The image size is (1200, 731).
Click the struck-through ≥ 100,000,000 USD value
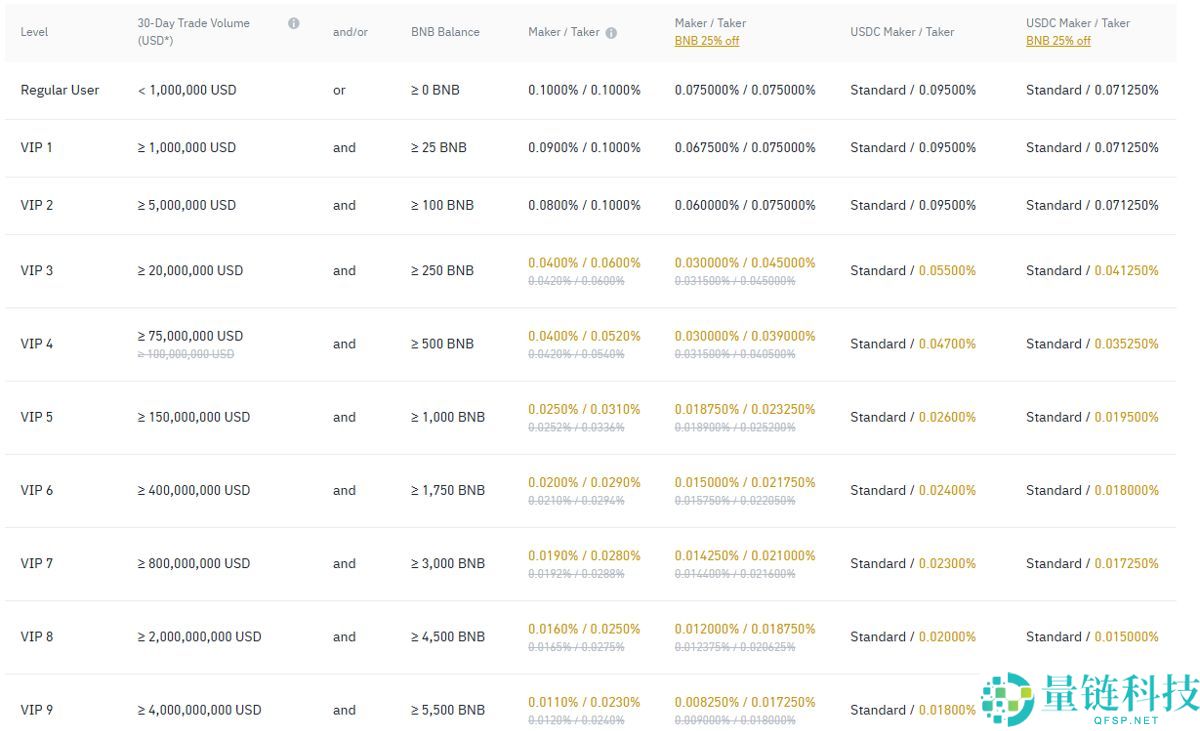186,354
